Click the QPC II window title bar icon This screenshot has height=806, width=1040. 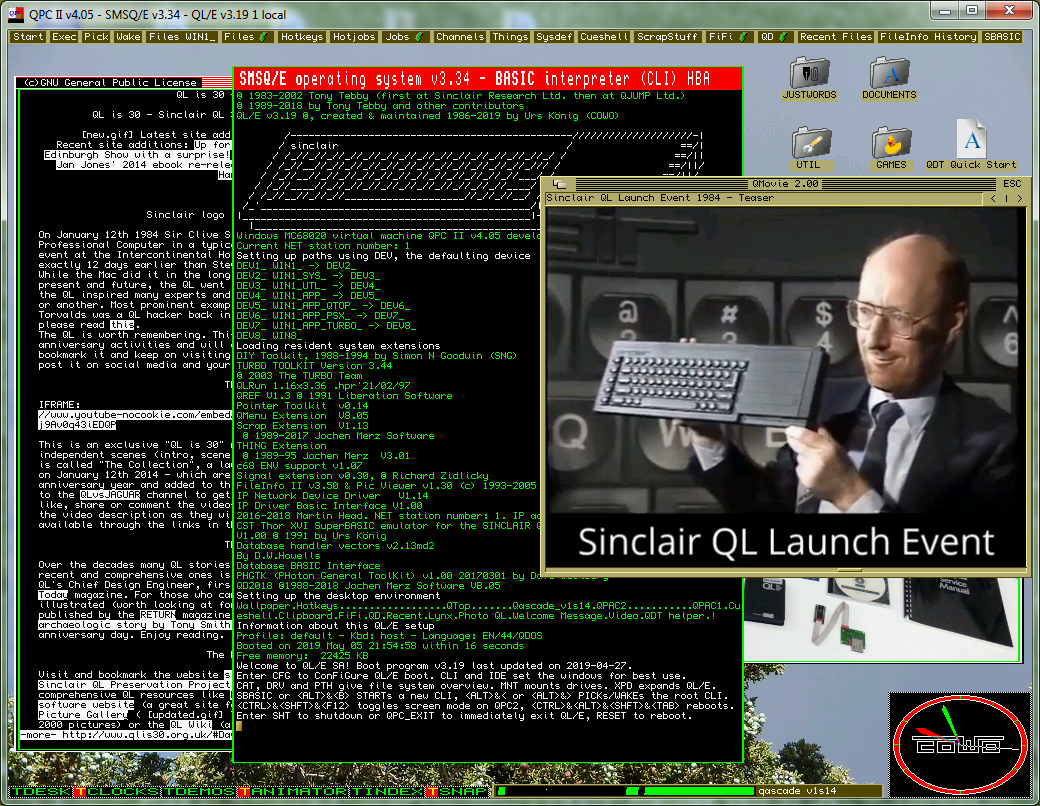16,14
